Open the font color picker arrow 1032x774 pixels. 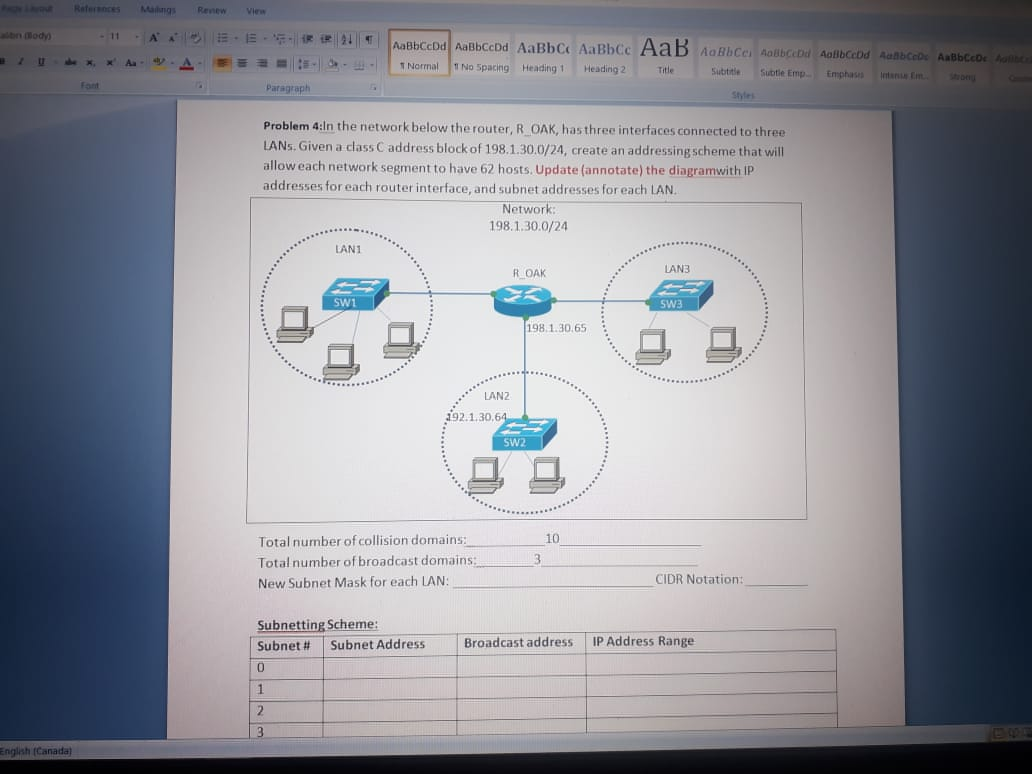click(199, 63)
